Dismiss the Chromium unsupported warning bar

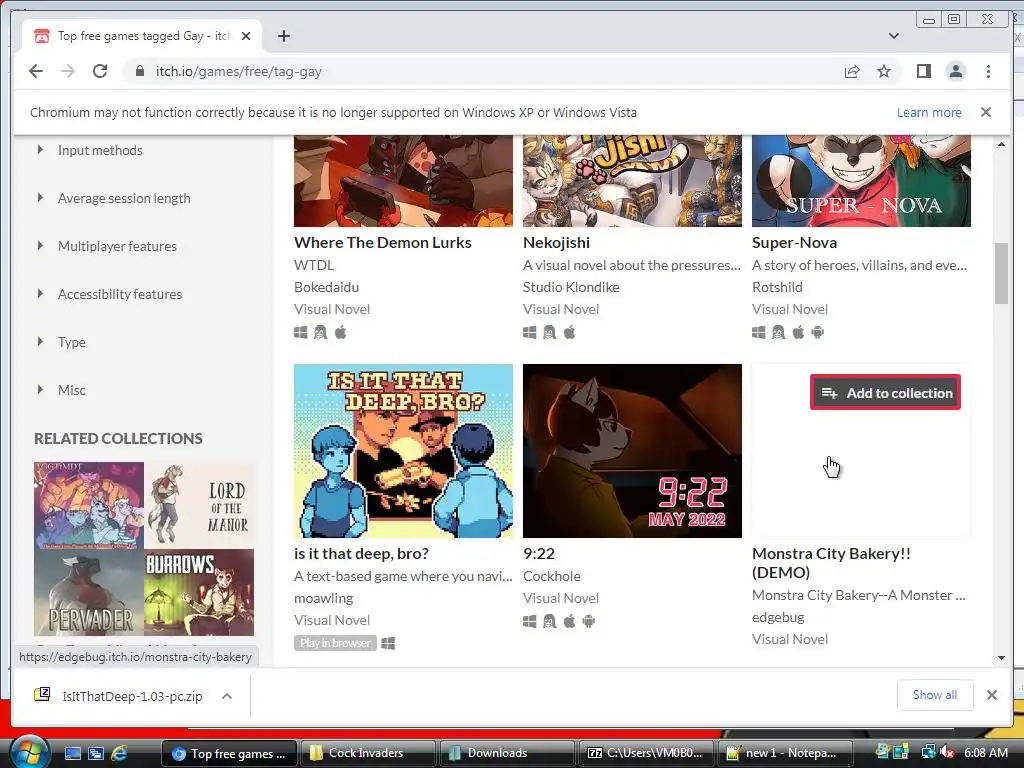[985, 112]
